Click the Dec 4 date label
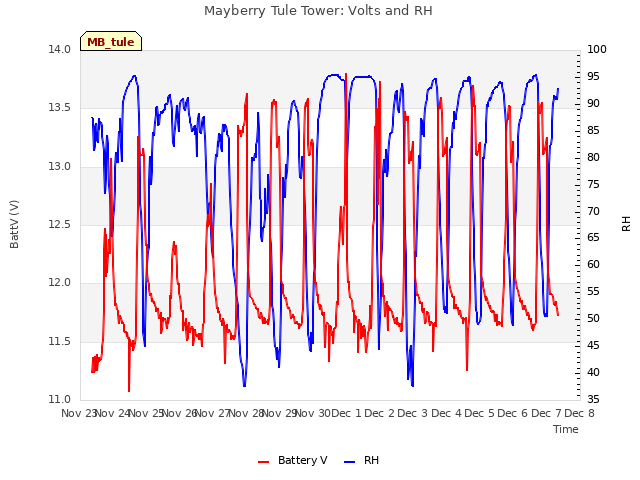 click(x=446, y=413)
